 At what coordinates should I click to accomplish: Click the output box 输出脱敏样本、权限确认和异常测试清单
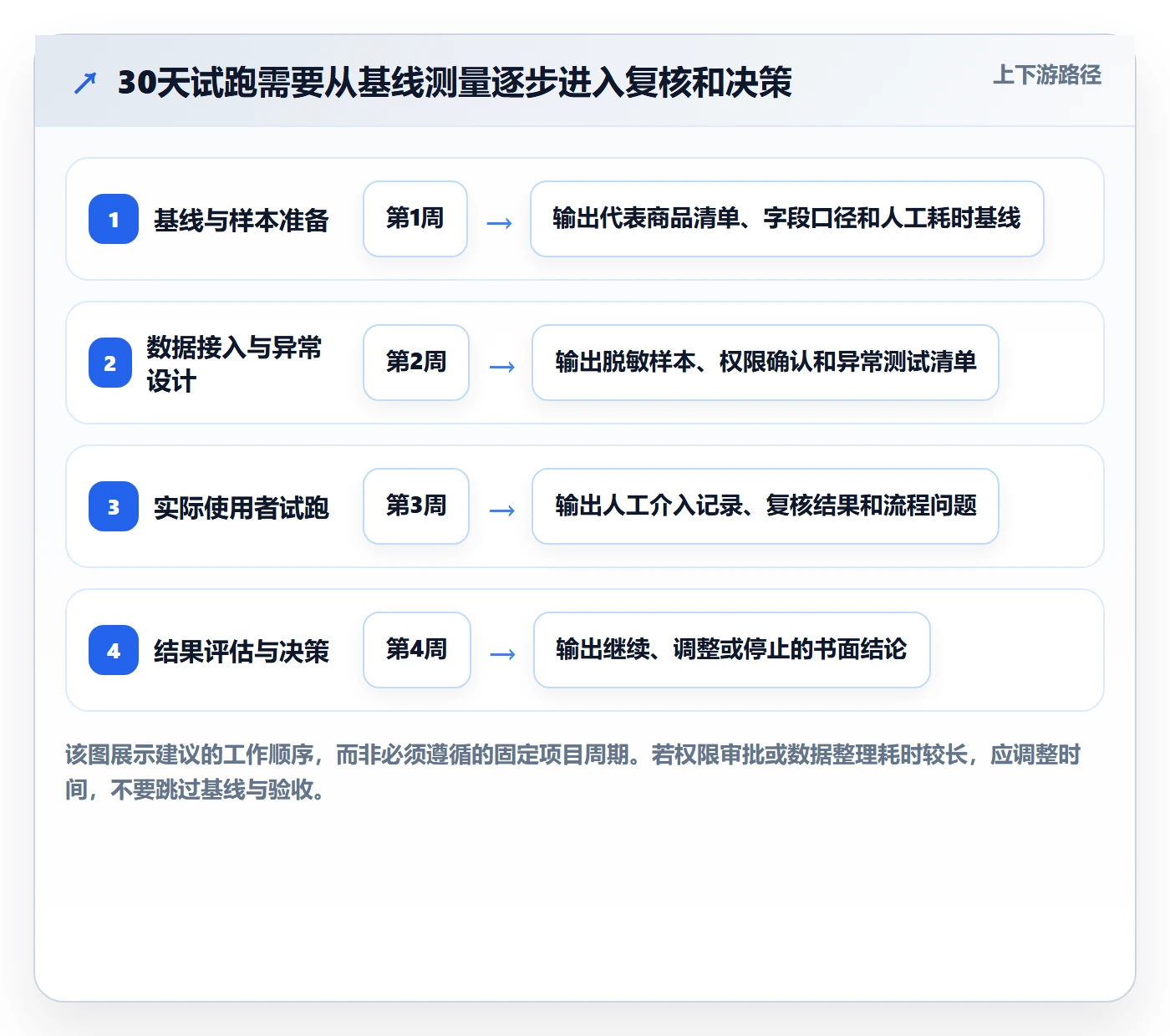coord(766,363)
